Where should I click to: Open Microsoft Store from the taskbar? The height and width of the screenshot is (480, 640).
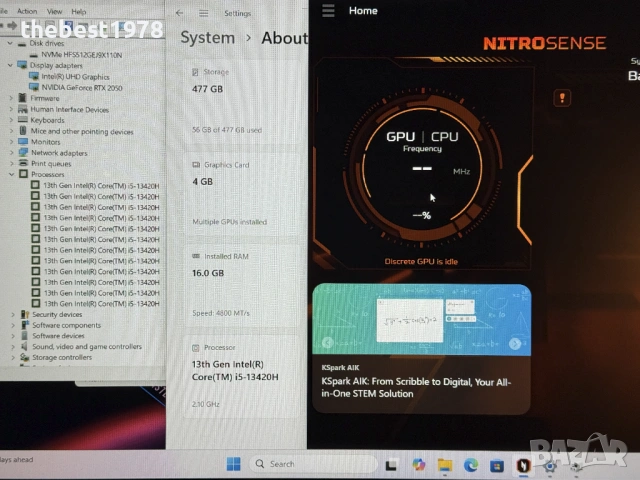point(497,465)
